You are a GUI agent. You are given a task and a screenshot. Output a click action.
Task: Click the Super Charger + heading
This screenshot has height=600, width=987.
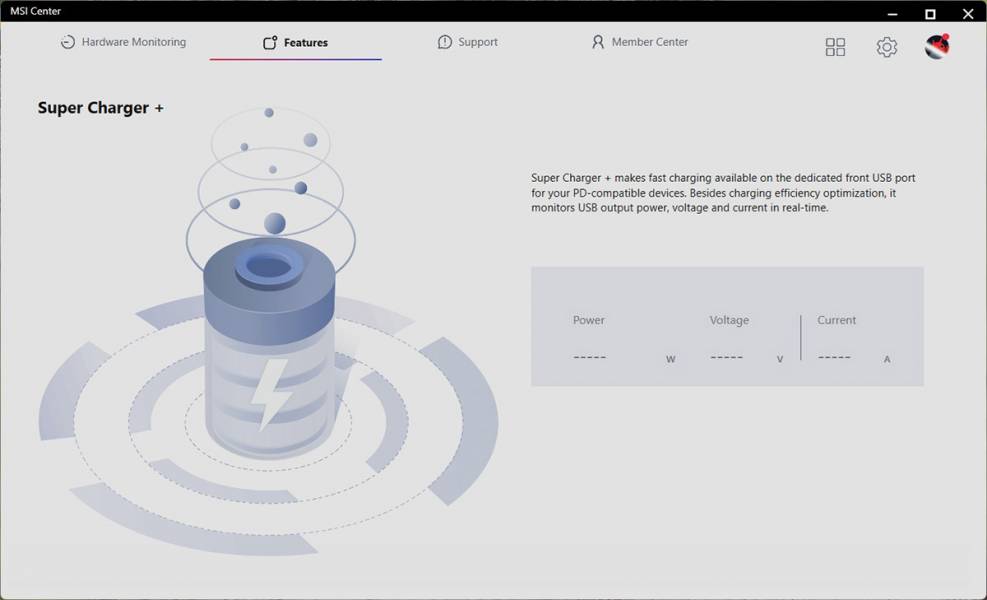pos(101,108)
